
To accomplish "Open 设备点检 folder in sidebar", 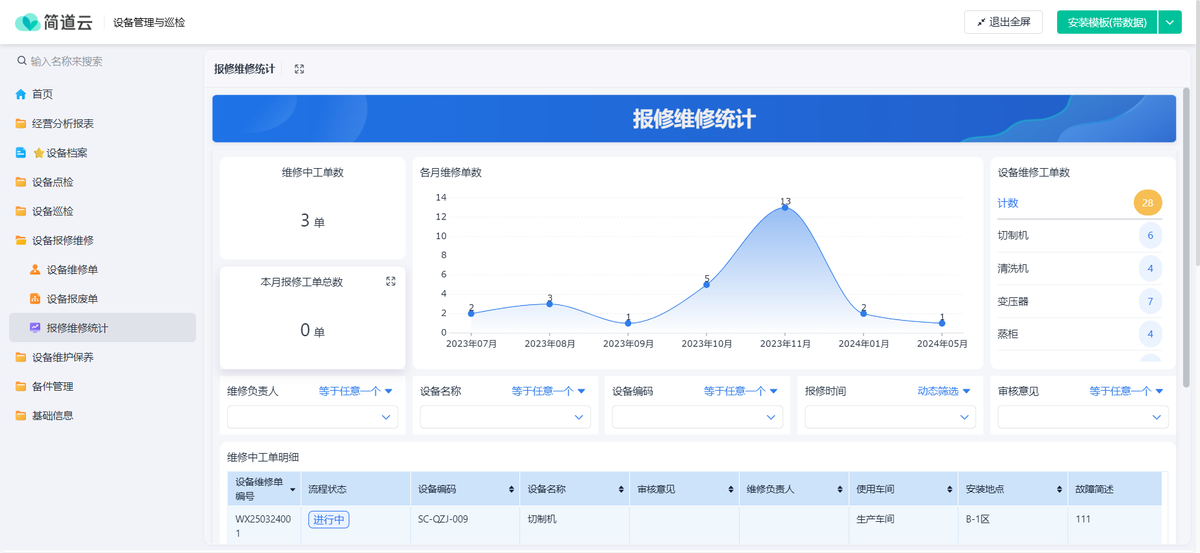I will pos(52,182).
